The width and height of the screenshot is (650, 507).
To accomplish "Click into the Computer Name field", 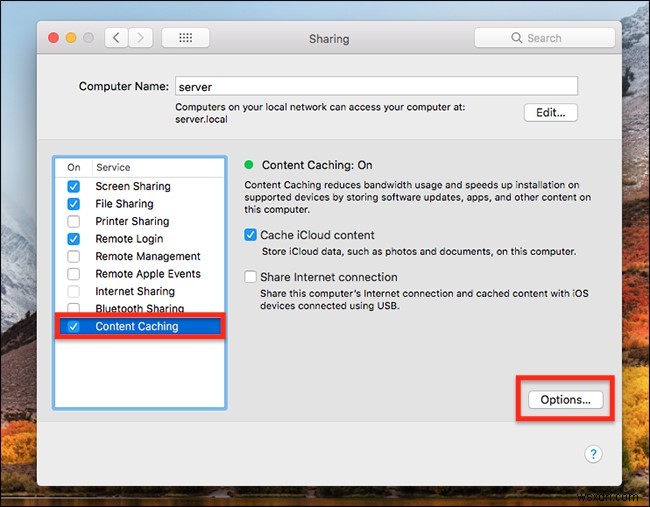I will click(x=376, y=86).
